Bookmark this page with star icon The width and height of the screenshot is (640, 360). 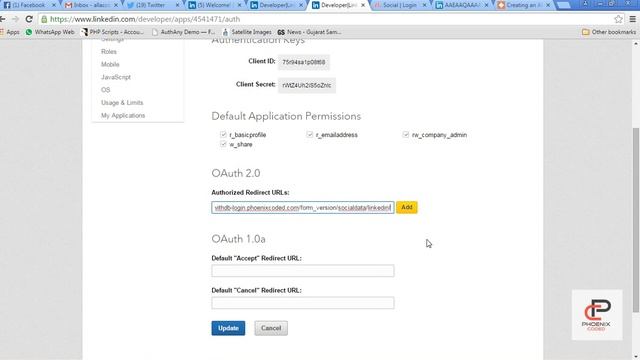618,19
